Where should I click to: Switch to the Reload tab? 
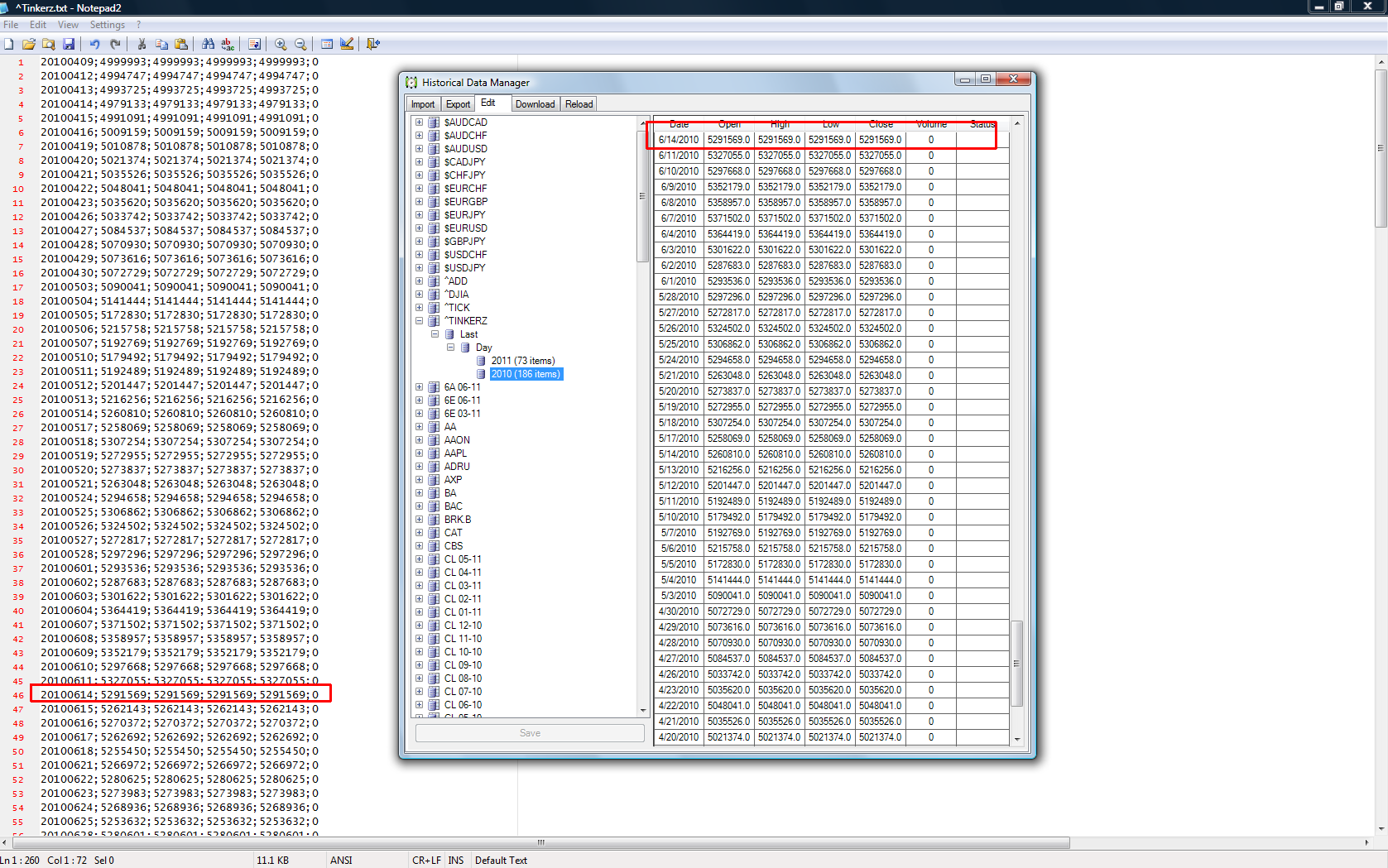[579, 104]
